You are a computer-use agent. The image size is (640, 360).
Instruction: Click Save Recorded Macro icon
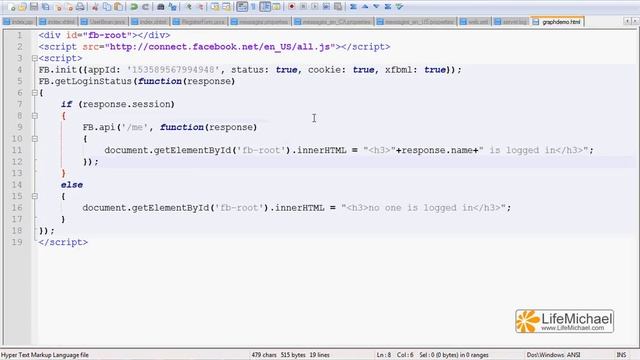(338, 7)
